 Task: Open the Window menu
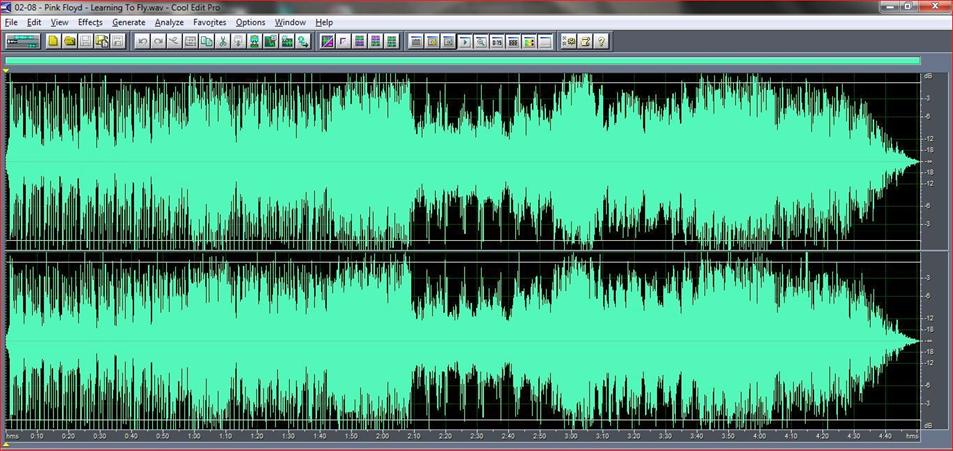point(290,22)
